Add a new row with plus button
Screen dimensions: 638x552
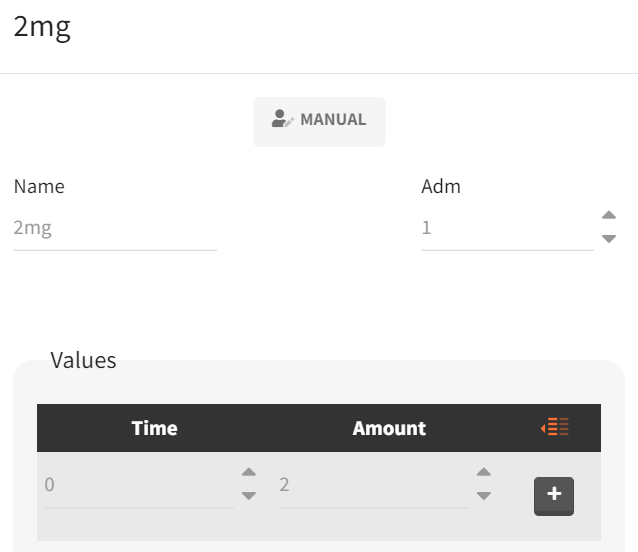click(x=554, y=495)
